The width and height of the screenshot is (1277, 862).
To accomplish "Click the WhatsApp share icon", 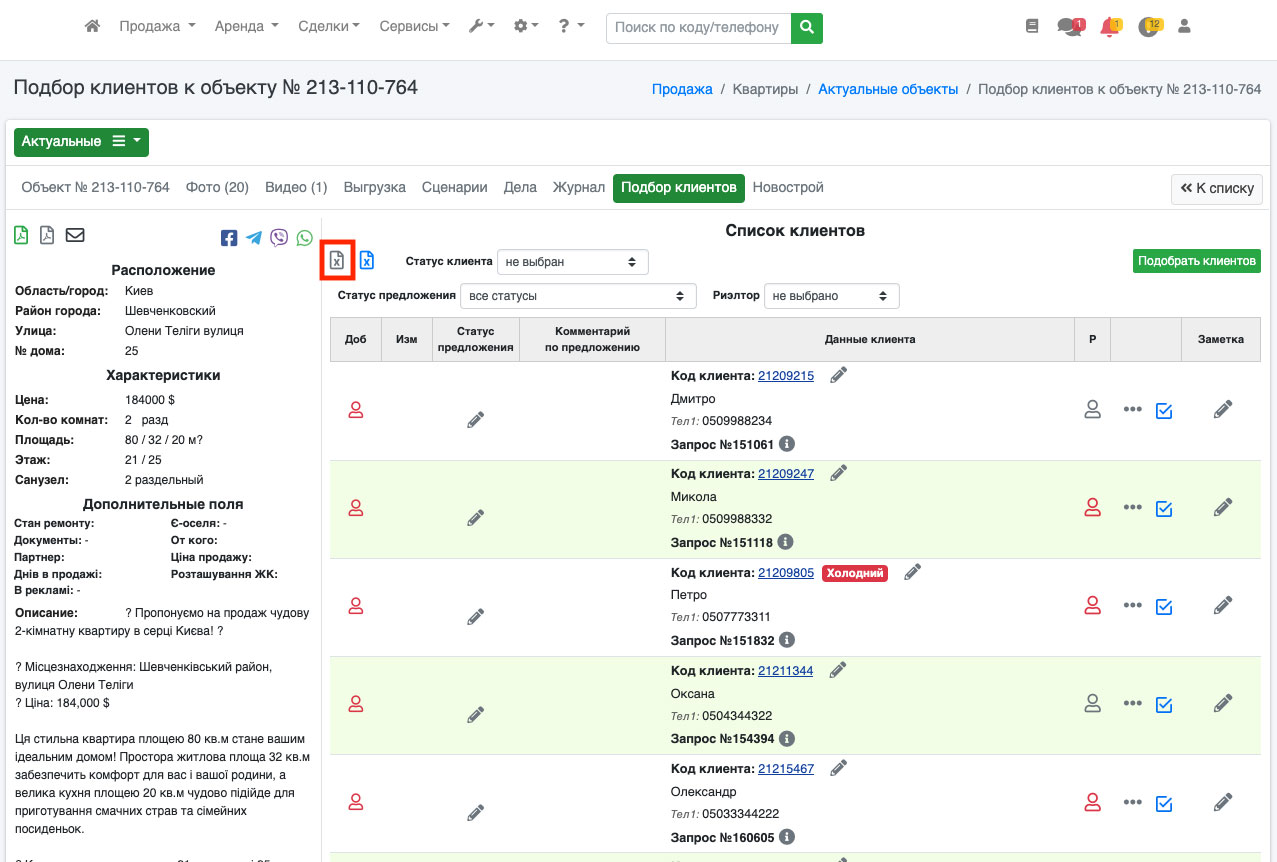I will point(304,238).
